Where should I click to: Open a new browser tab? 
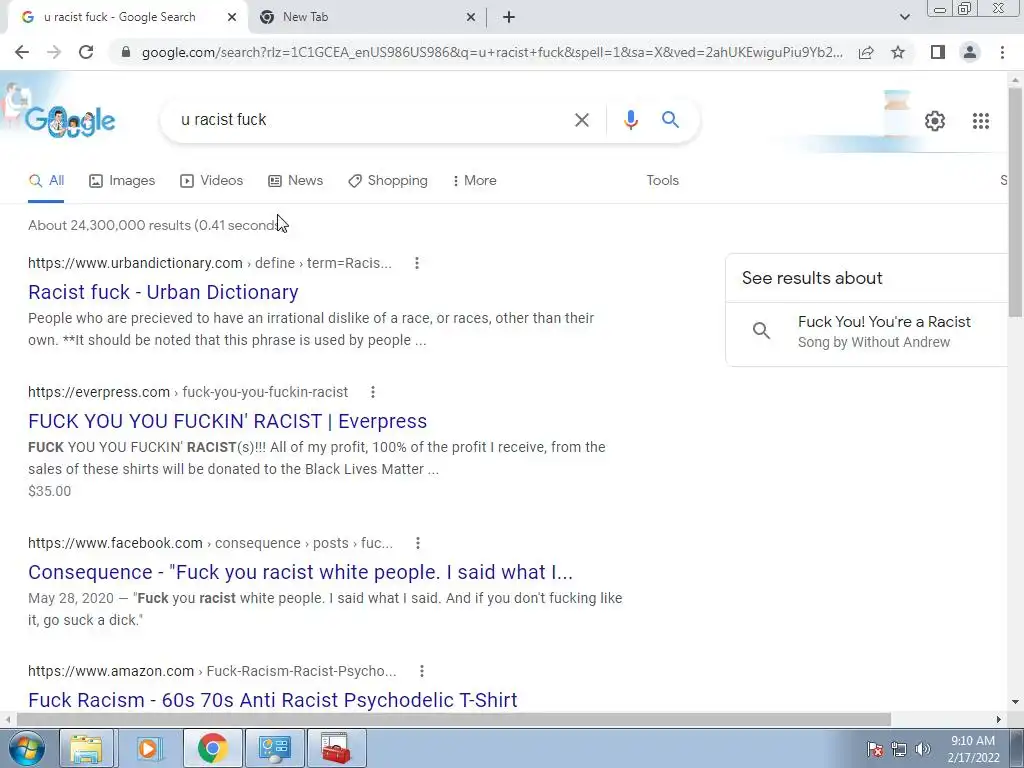pyautogui.click(x=509, y=17)
